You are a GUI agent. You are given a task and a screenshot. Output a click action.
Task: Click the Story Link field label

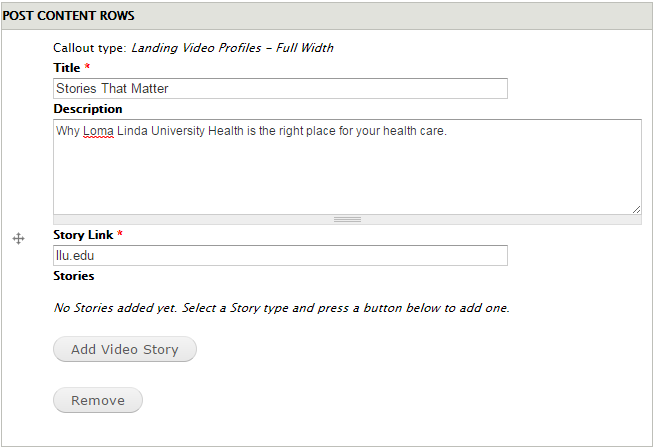click(83, 235)
